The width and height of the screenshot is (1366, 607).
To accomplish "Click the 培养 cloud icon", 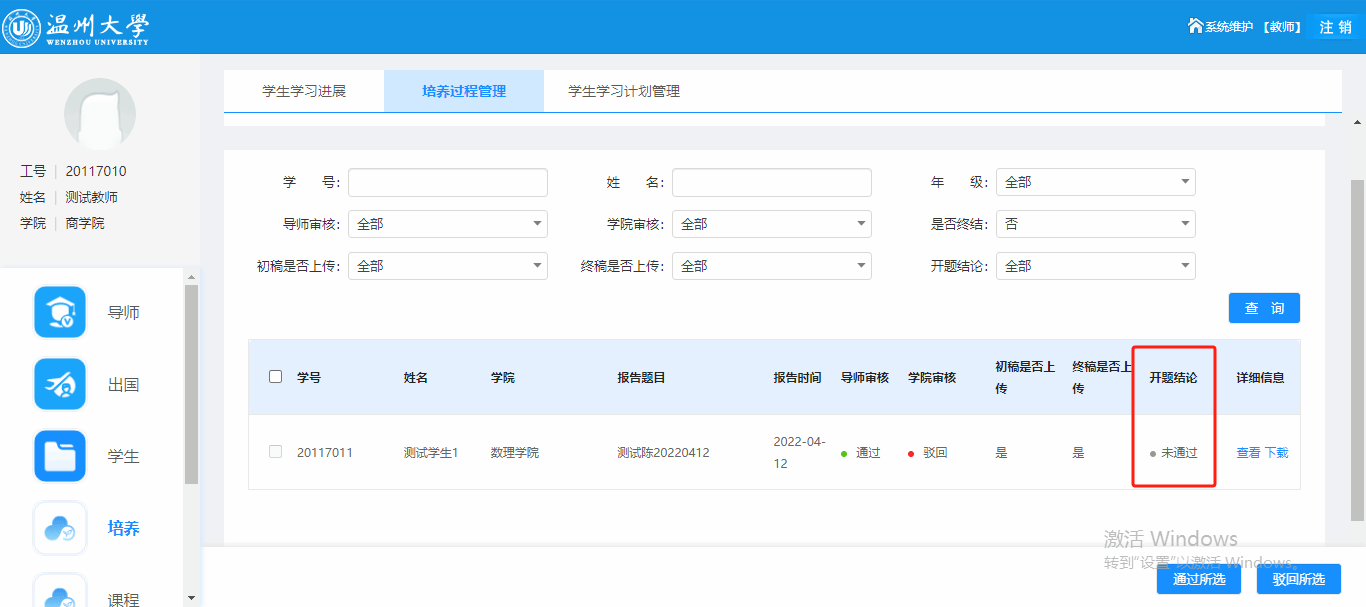I will (60, 528).
